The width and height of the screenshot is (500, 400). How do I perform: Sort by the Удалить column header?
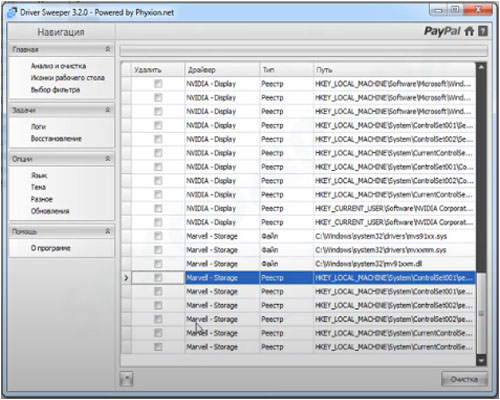coord(158,70)
